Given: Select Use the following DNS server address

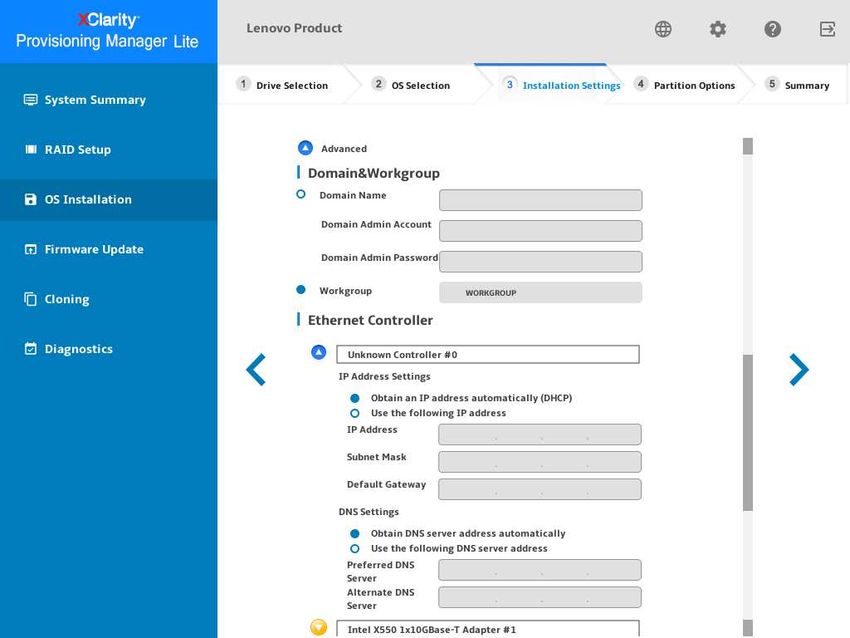Looking at the screenshot, I should click(x=355, y=549).
